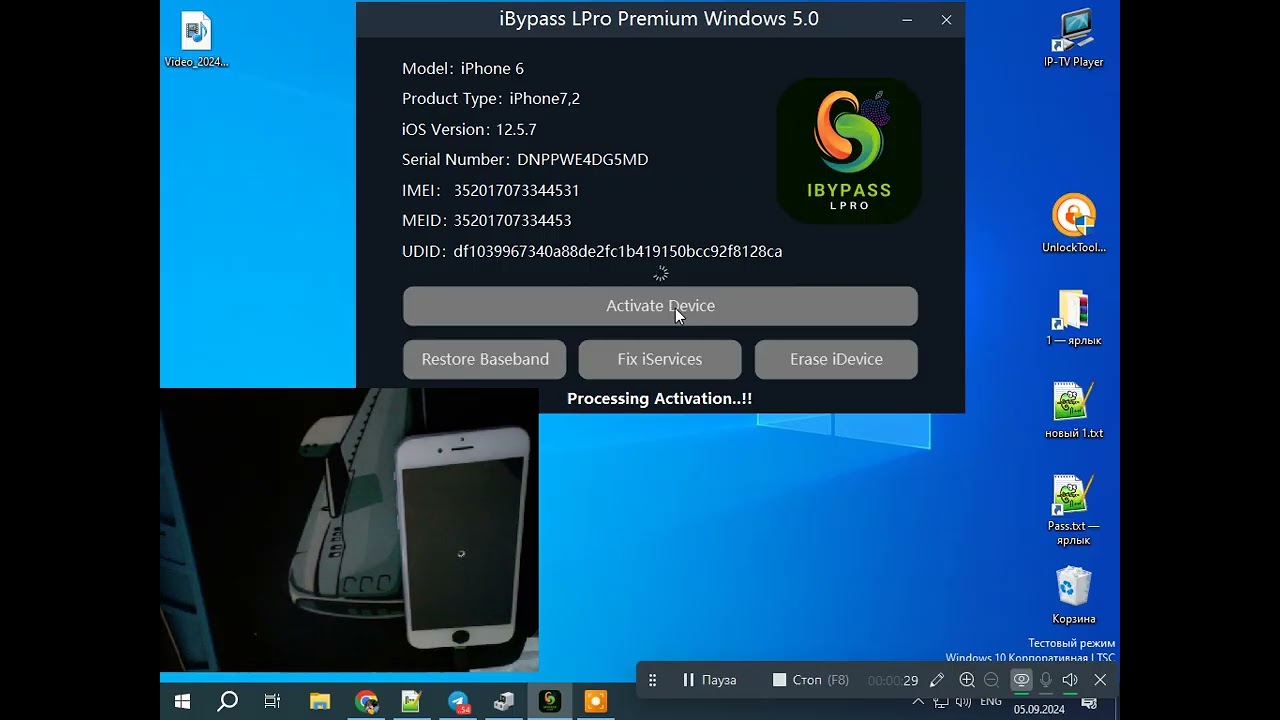Launch iBypass LPro from the taskbar
Screen dimensions: 1280x720
548,700
